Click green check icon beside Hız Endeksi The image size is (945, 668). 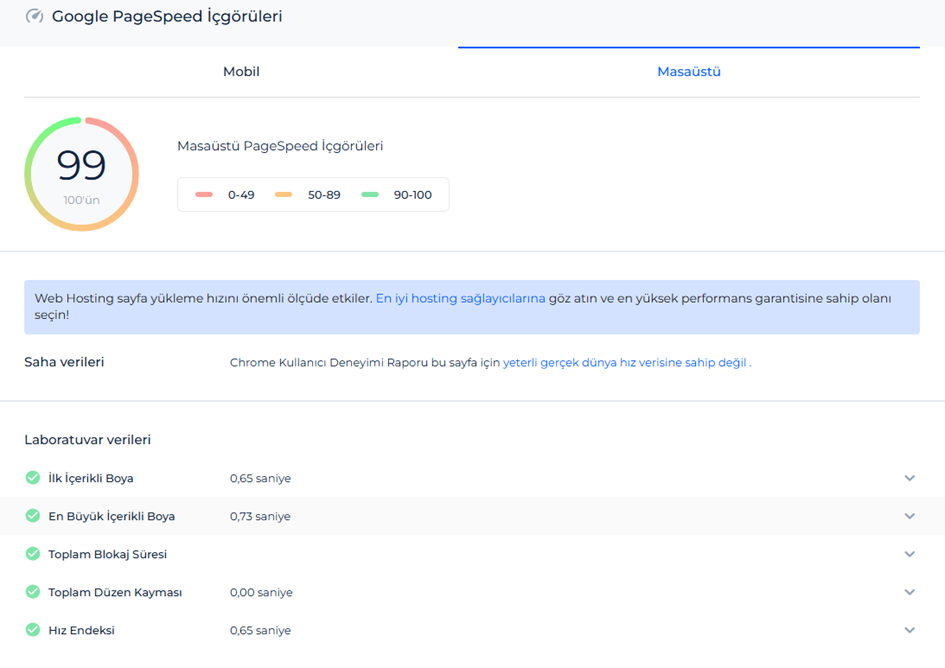[x=33, y=629]
